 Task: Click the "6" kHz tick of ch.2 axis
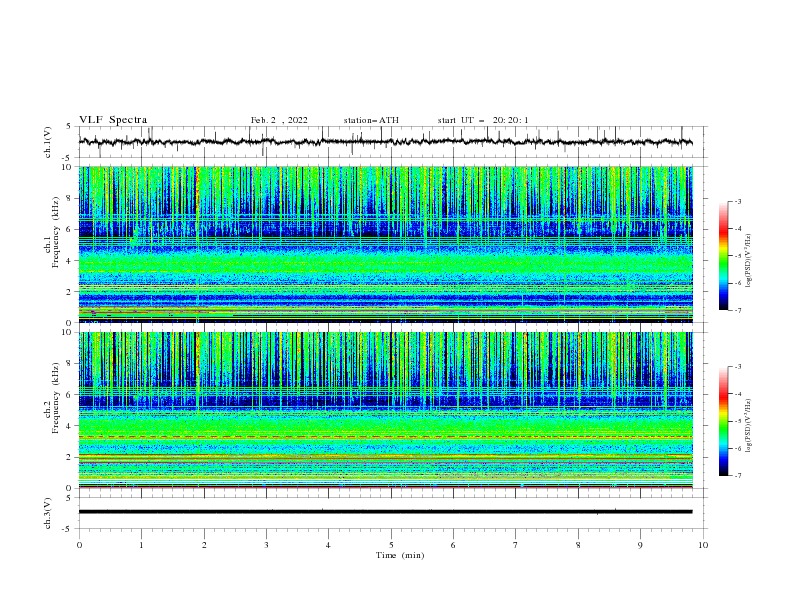coord(71,394)
